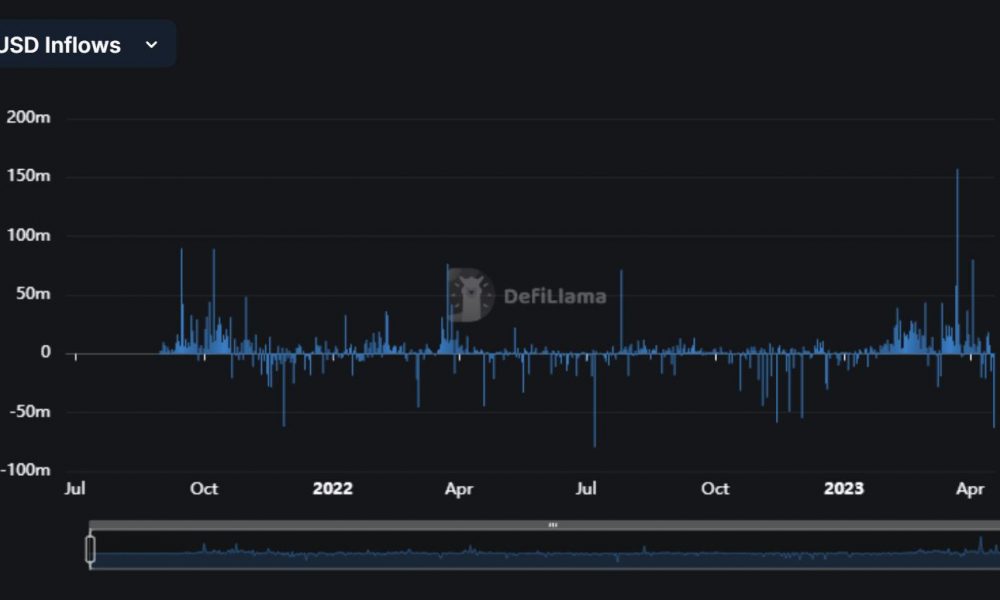
Task: Click the first Jul x-axis label
Action: pos(75,488)
